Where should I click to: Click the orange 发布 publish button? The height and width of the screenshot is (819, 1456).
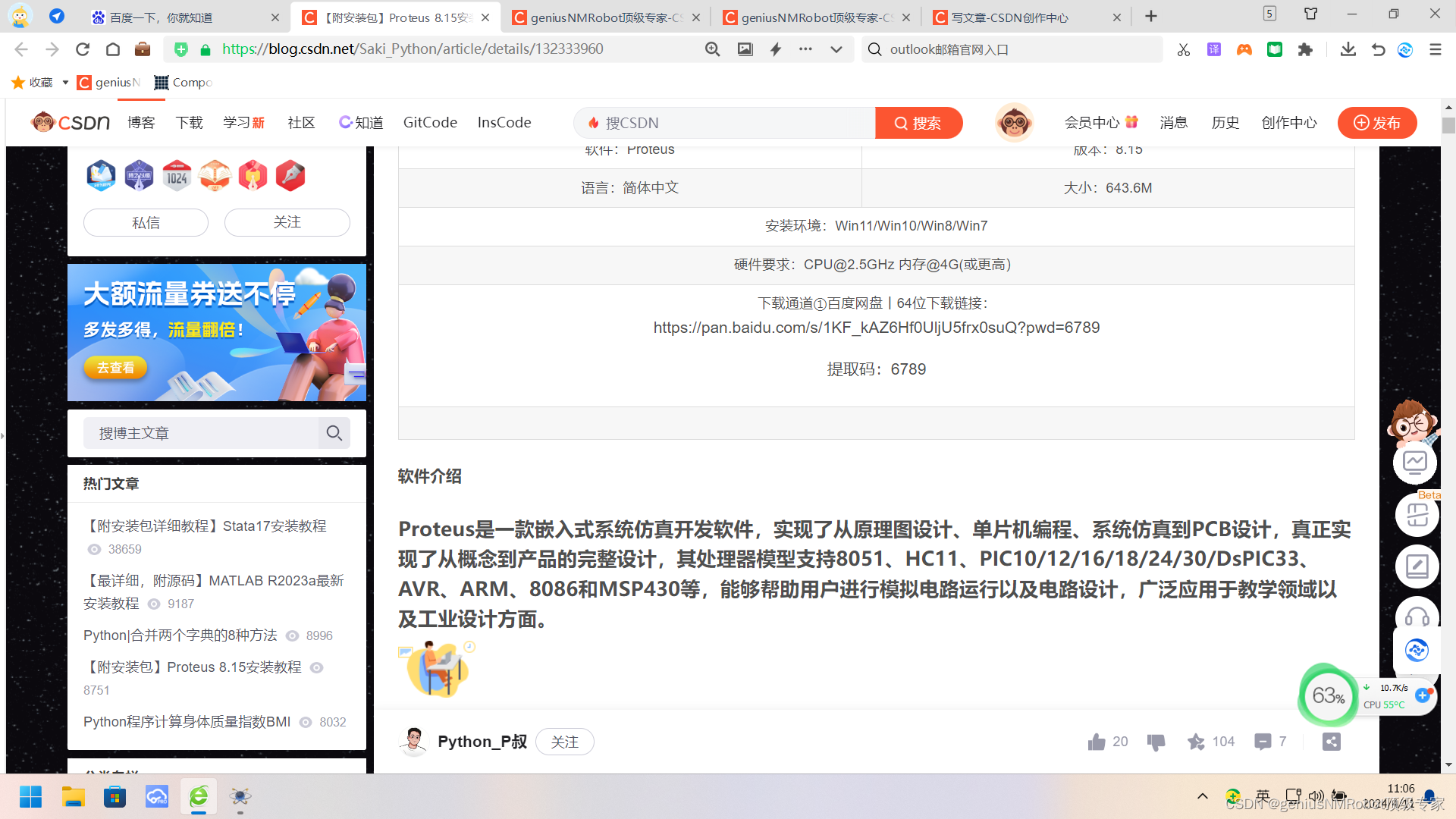tap(1376, 123)
